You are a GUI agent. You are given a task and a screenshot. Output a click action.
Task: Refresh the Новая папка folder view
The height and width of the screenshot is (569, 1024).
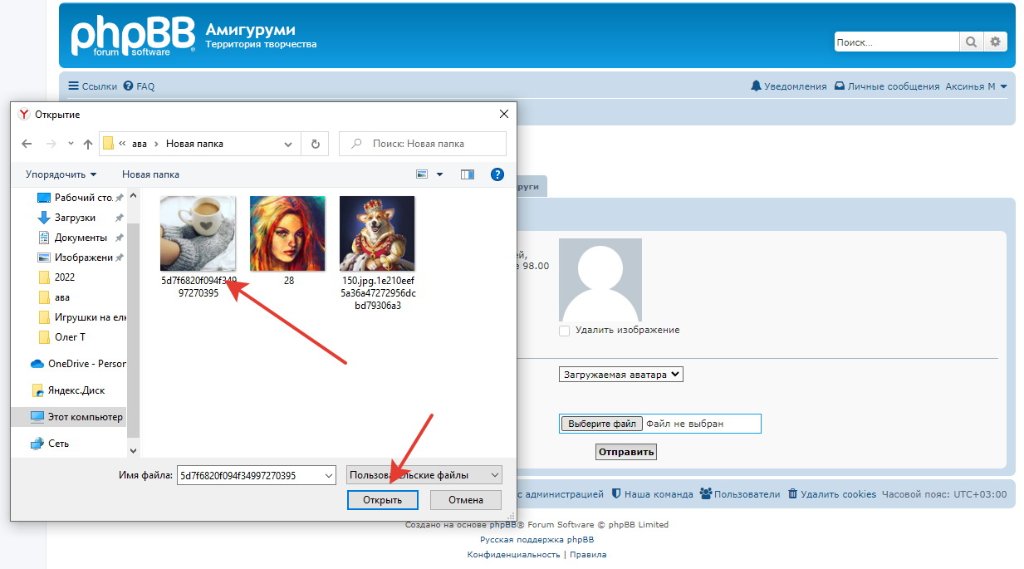(315, 144)
